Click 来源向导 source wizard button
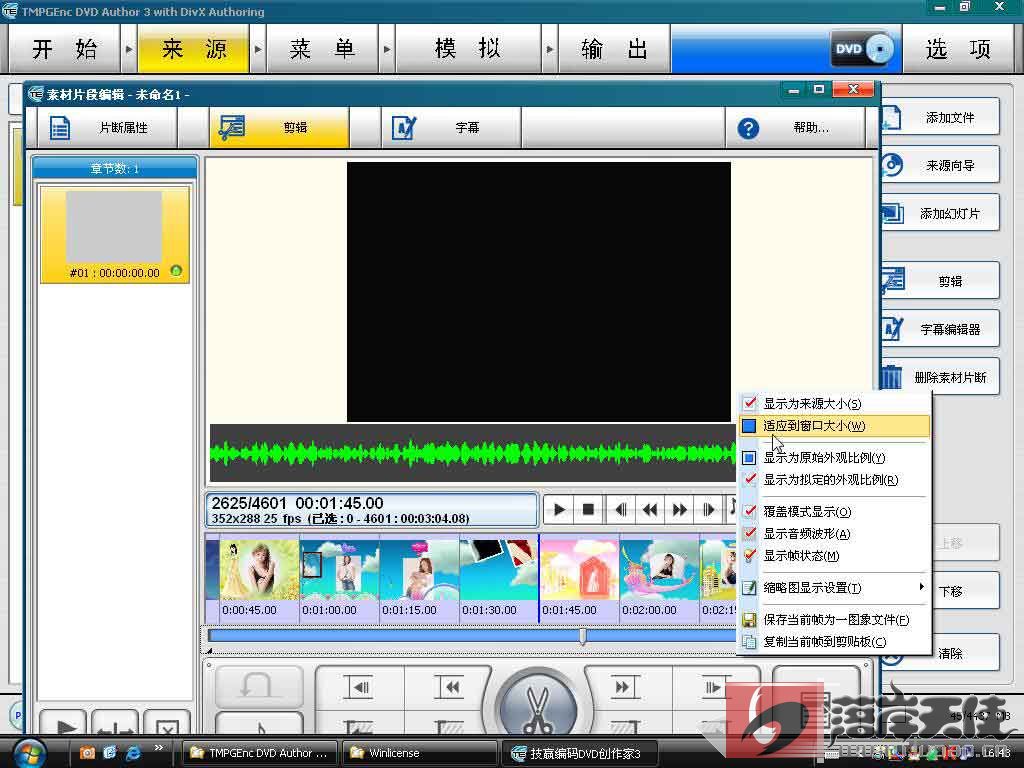The width and height of the screenshot is (1024, 768). pos(940,165)
